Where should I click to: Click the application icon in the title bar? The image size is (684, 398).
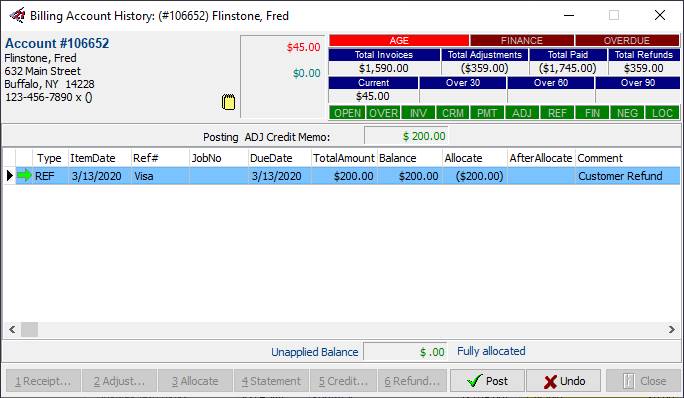click(x=17, y=15)
